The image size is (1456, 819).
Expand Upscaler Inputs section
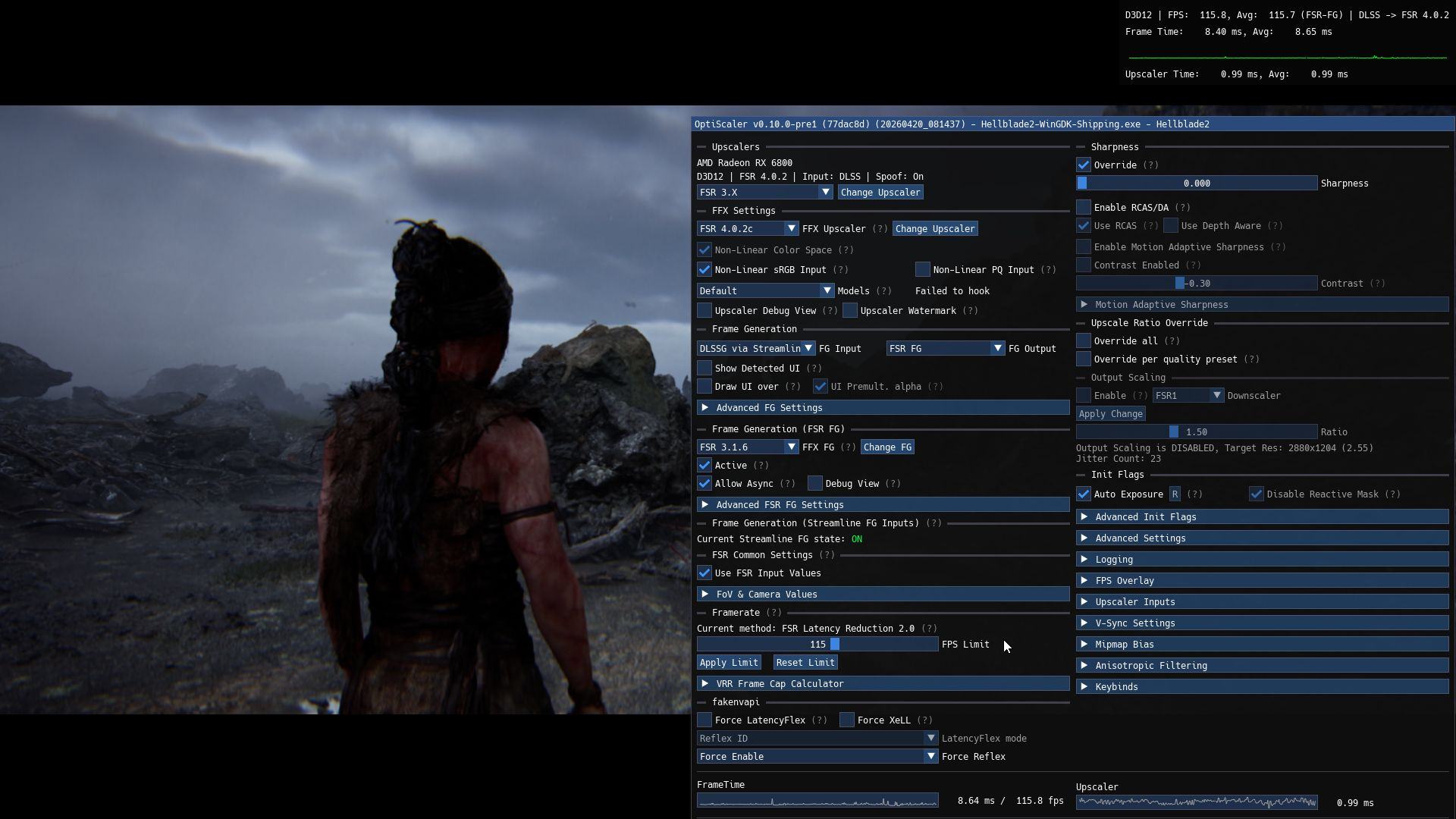(x=1263, y=602)
